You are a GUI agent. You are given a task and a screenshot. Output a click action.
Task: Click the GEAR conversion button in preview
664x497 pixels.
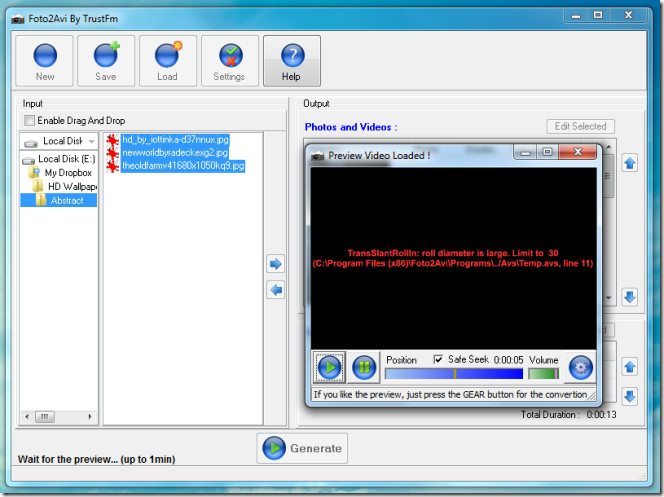click(580, 367)
